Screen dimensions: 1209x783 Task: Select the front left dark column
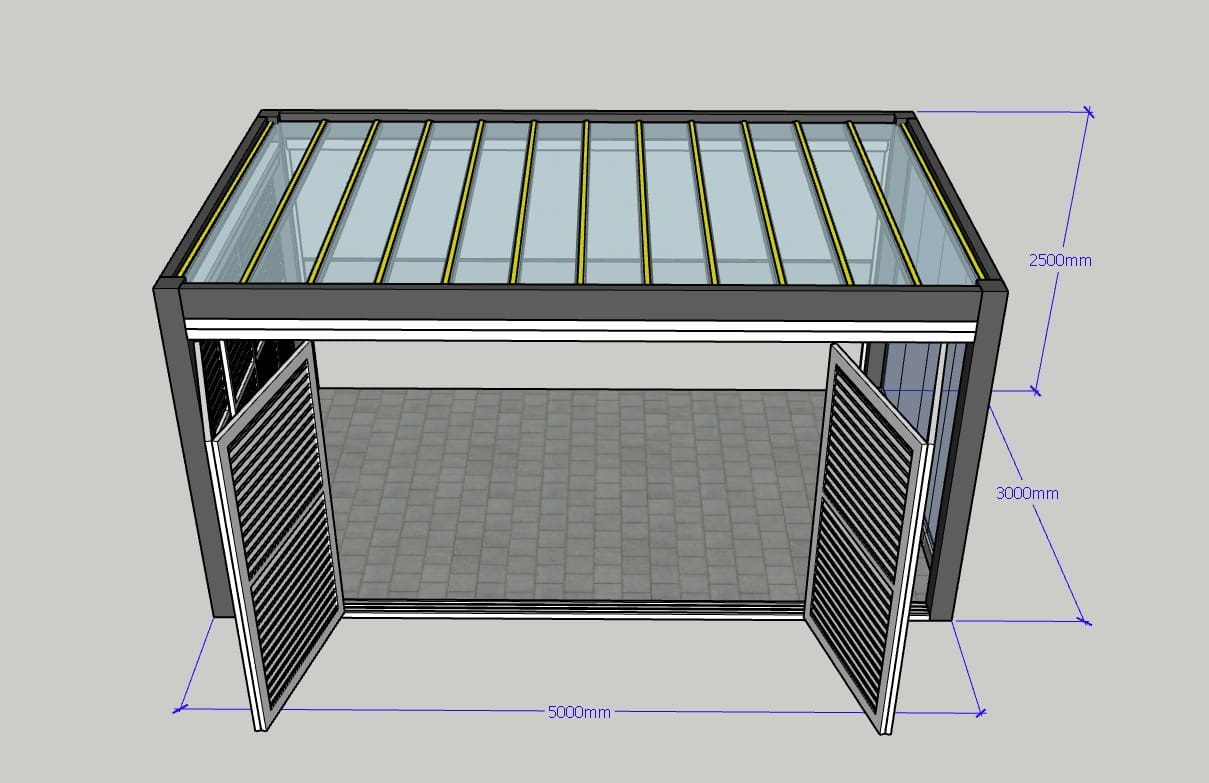coord(185,450)
